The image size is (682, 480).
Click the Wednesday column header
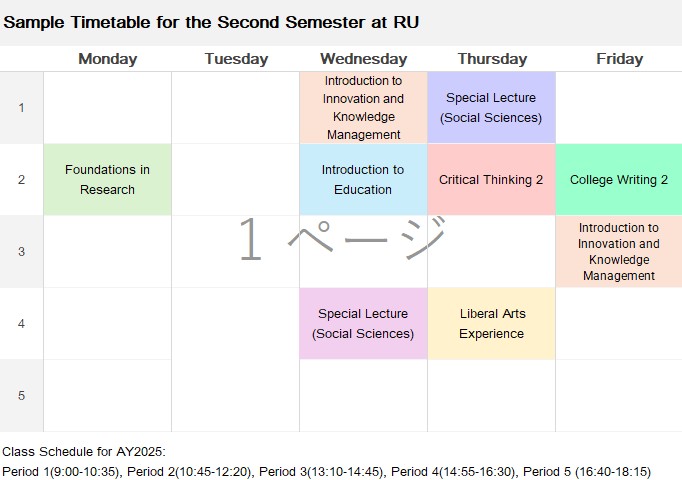pos(364,59)
